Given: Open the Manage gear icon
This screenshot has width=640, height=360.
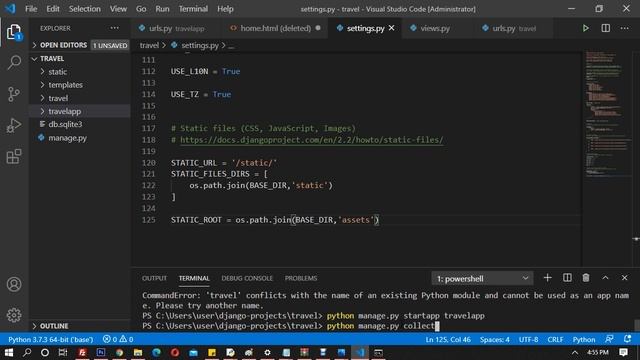Looking at the screenshot, I should [14, 315].
